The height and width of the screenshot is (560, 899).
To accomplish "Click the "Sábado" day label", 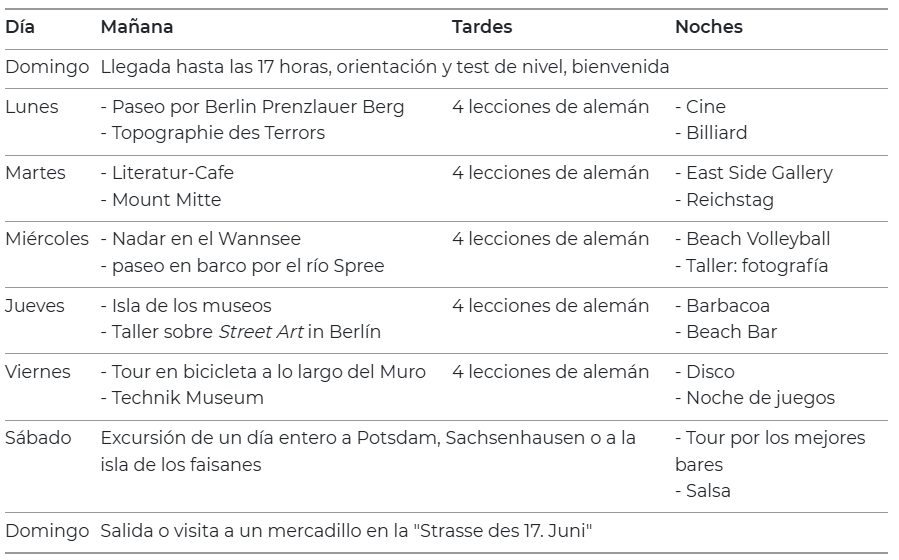I will pos(38,438).
